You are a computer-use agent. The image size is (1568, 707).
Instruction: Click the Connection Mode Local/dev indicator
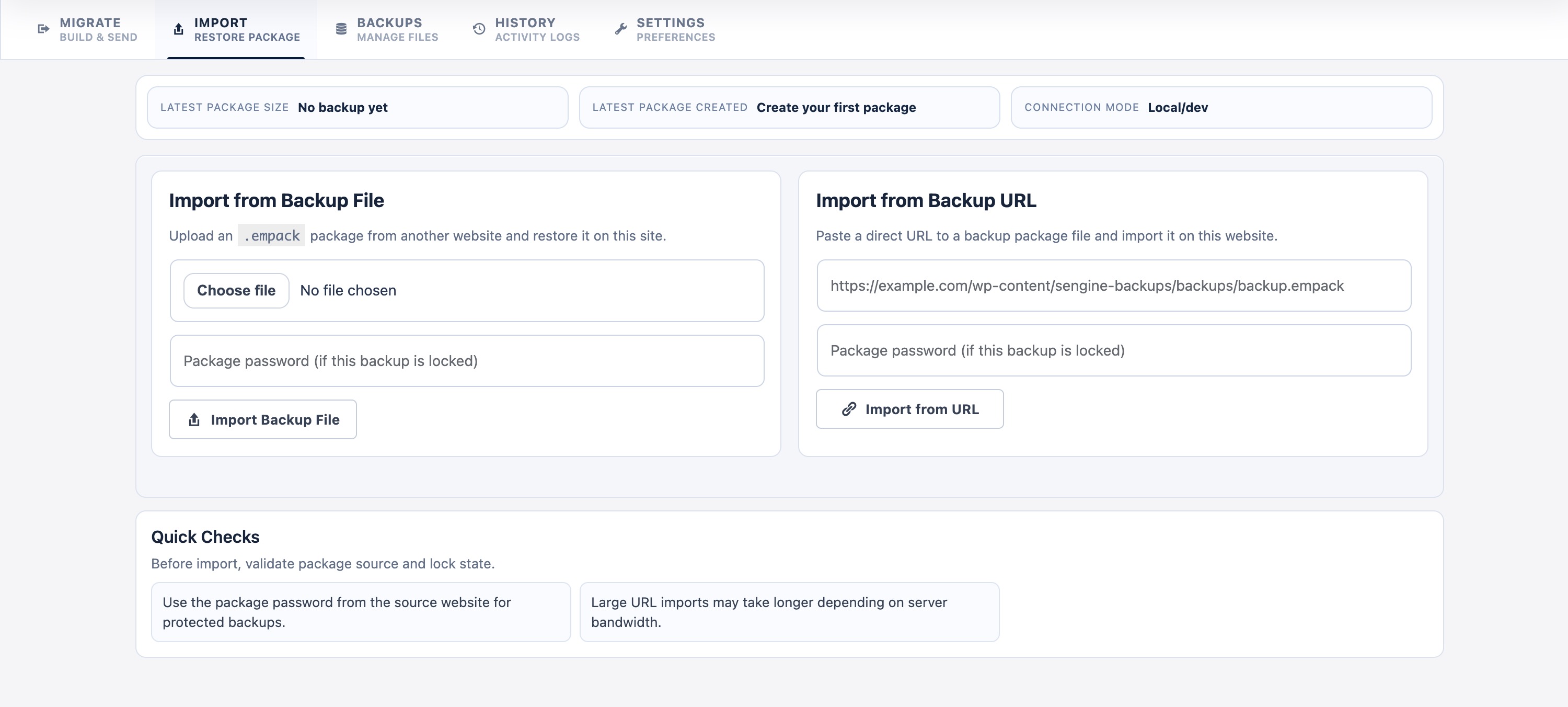(1221, 107)
